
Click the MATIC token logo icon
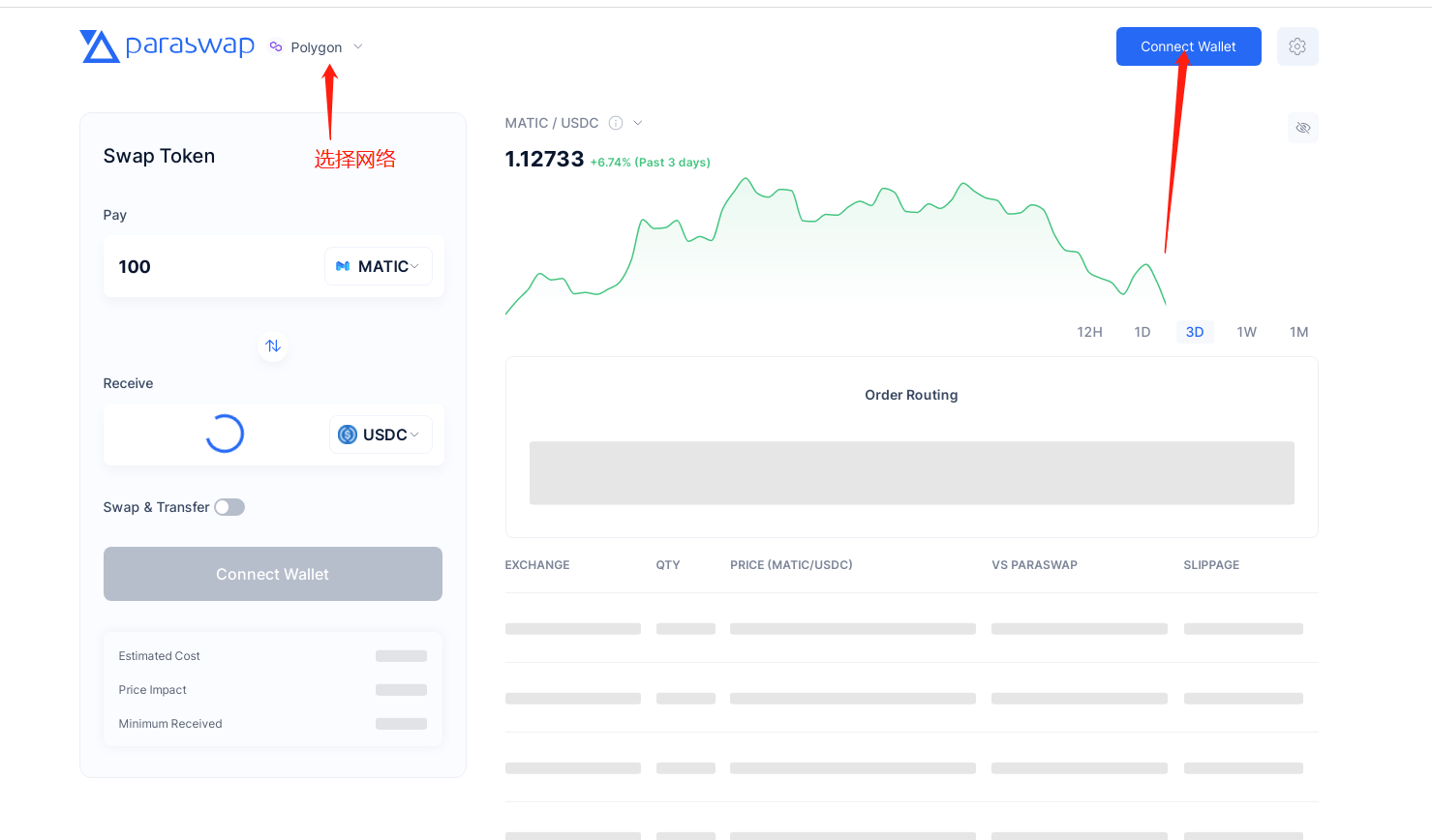[343, 266]
